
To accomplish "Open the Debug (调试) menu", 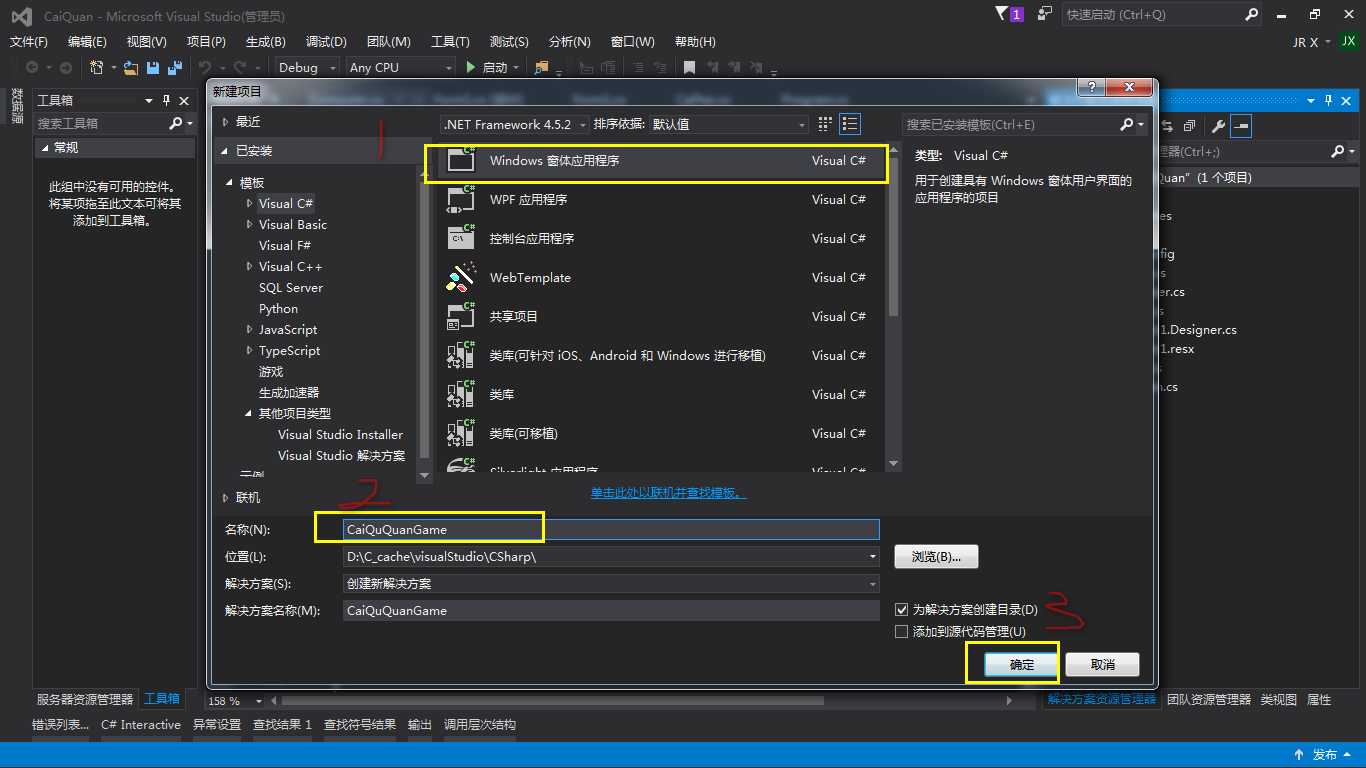I will pos(326,41).
